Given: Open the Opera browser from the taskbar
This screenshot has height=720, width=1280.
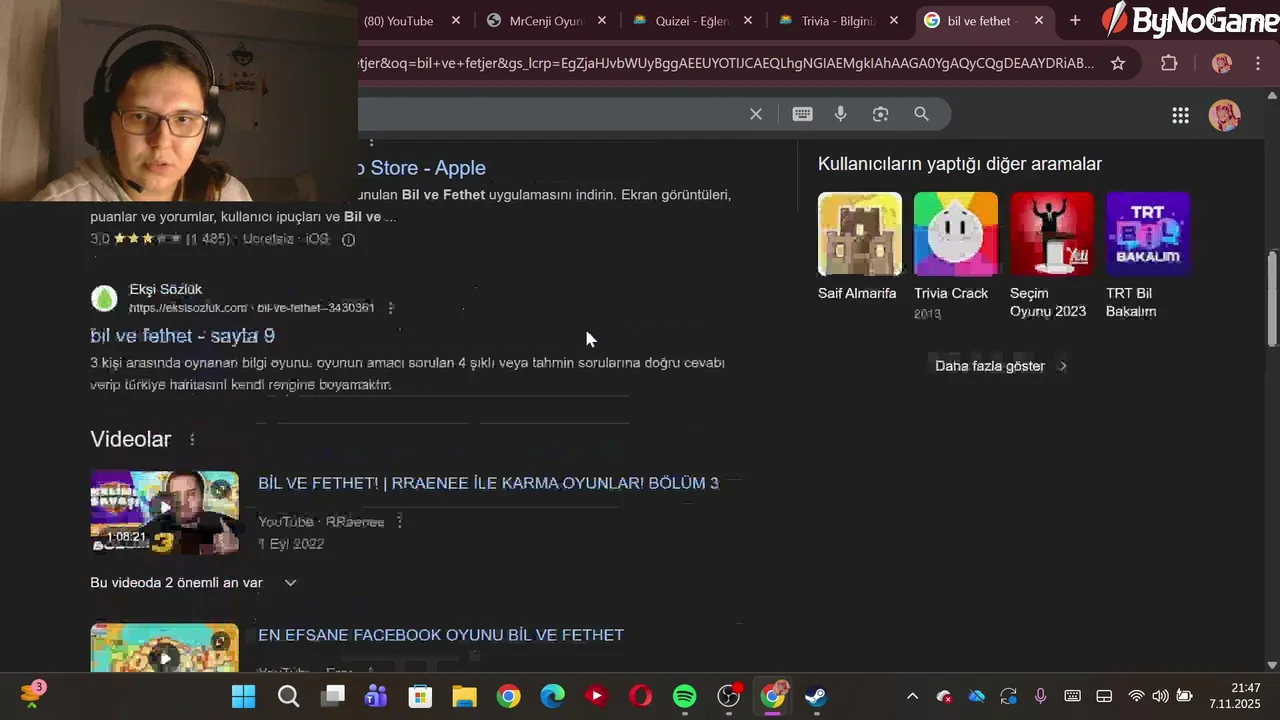Looking at the screenshot, I should 640,696.
